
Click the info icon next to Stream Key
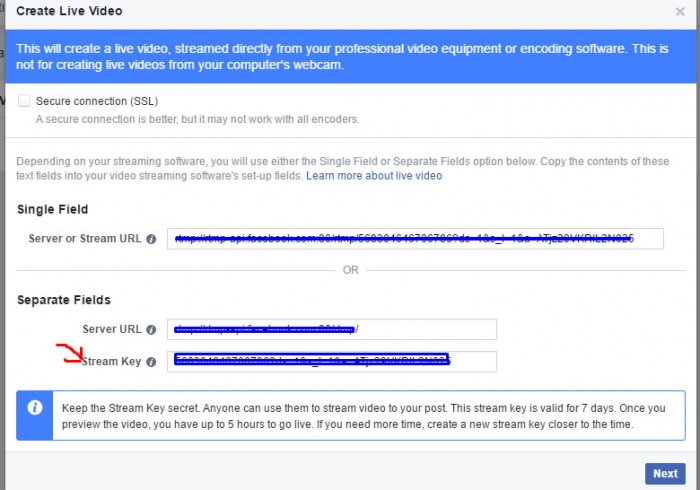(x=151, y=361)
